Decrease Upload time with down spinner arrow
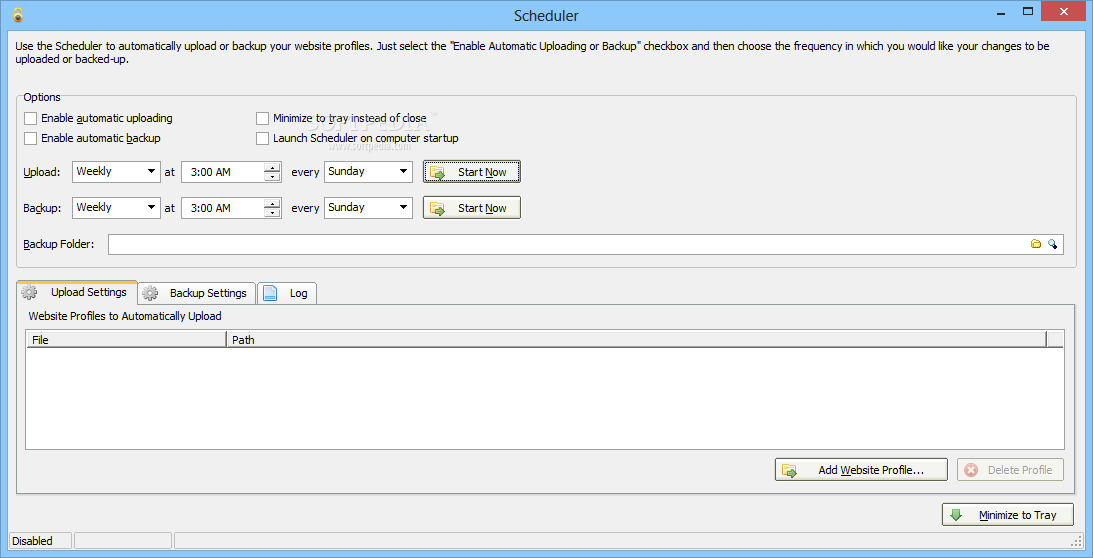 coord(273,176)
